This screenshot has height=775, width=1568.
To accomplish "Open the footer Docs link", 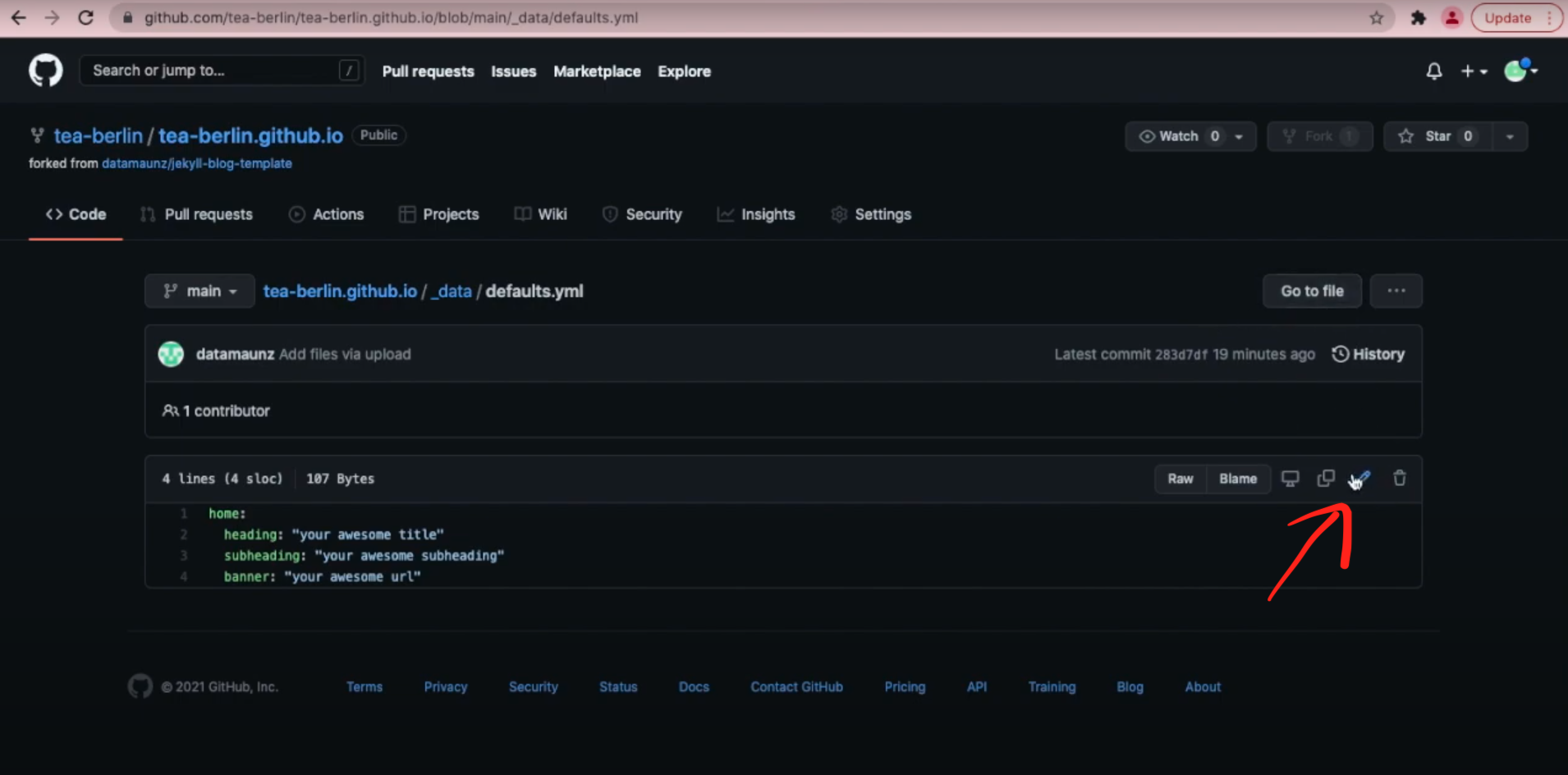I will (x=694, y=686).
